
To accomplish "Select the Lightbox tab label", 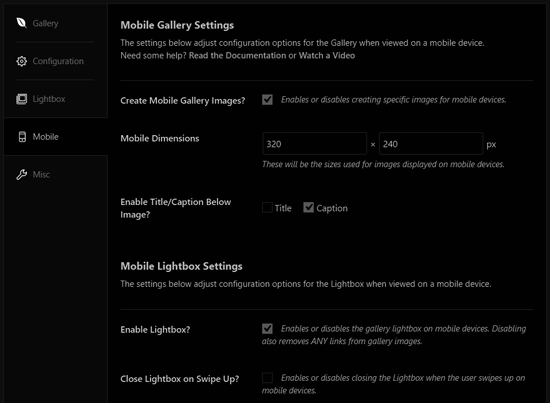I will [49, 99].
